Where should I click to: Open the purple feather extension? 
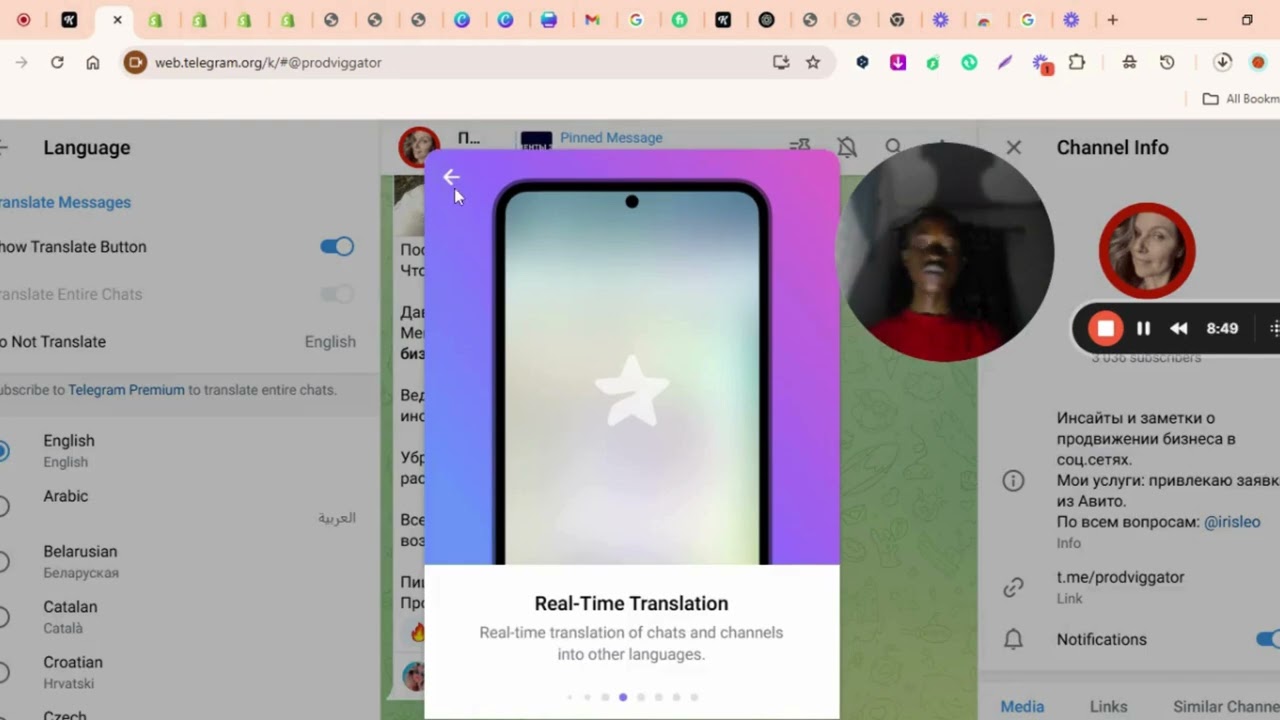click(1005, 62)
